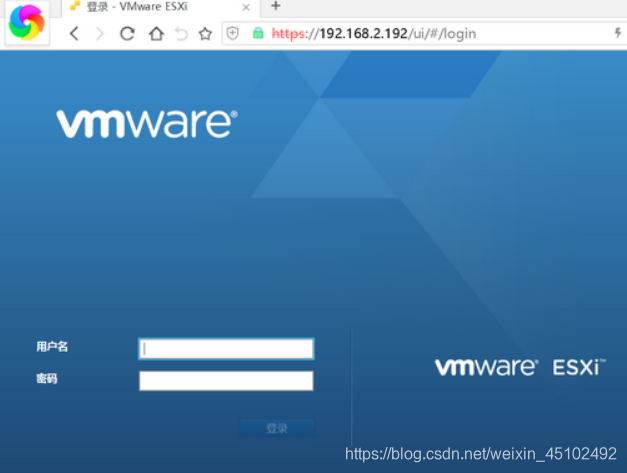
Task: Click the vmware ESXi logo at bottom right
Action: [x=520, y=367]
